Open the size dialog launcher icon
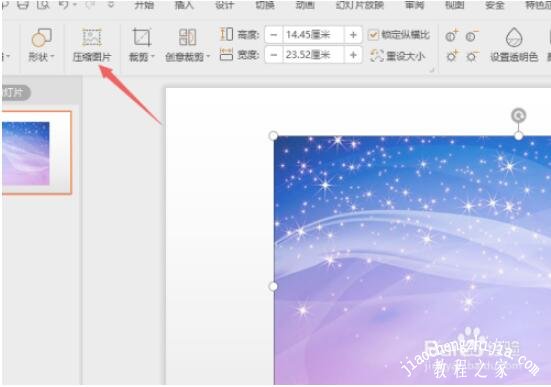 (x=432, y=70)
